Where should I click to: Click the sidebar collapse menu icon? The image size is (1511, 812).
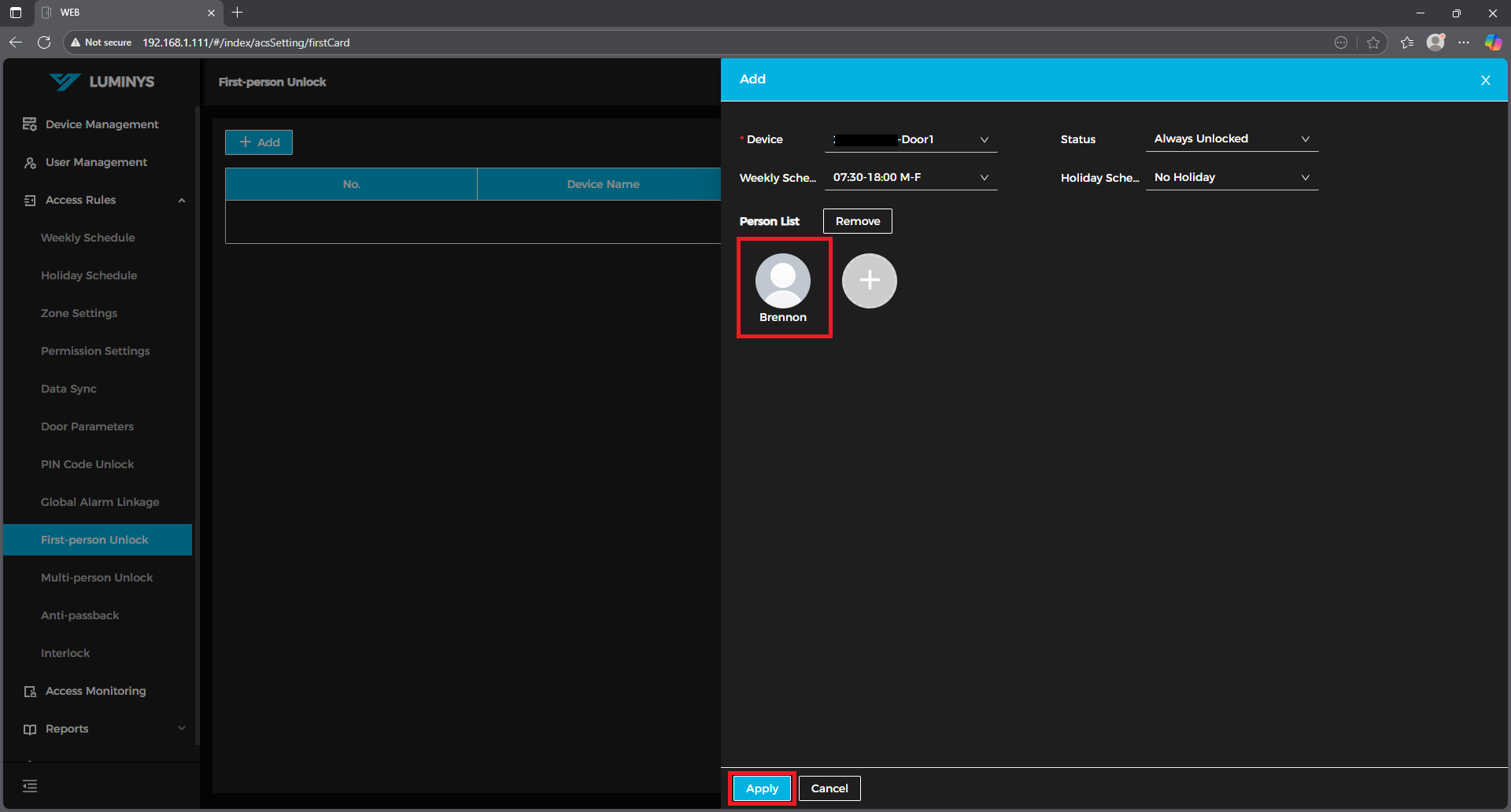pyautogui.click(x=30, y=786)
